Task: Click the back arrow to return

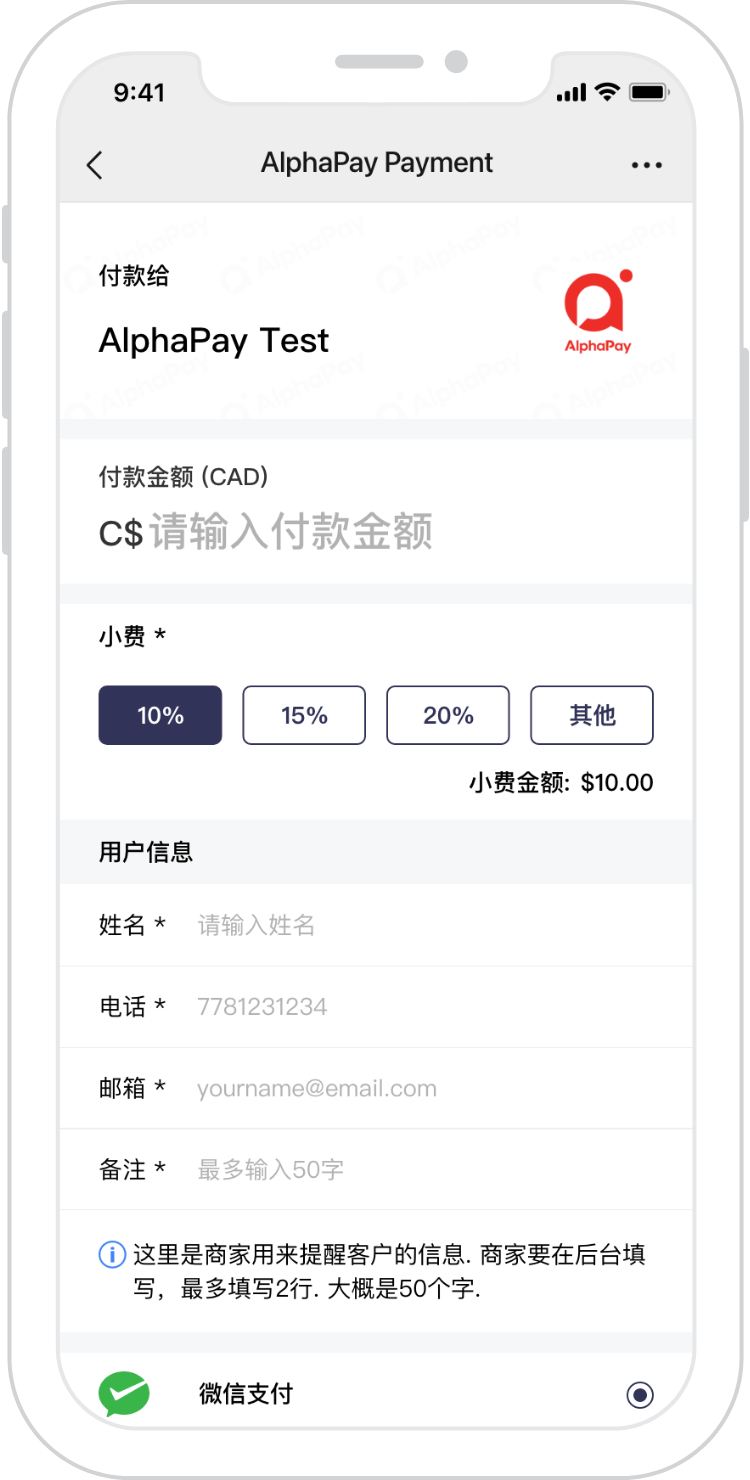Action: (95, 163)
